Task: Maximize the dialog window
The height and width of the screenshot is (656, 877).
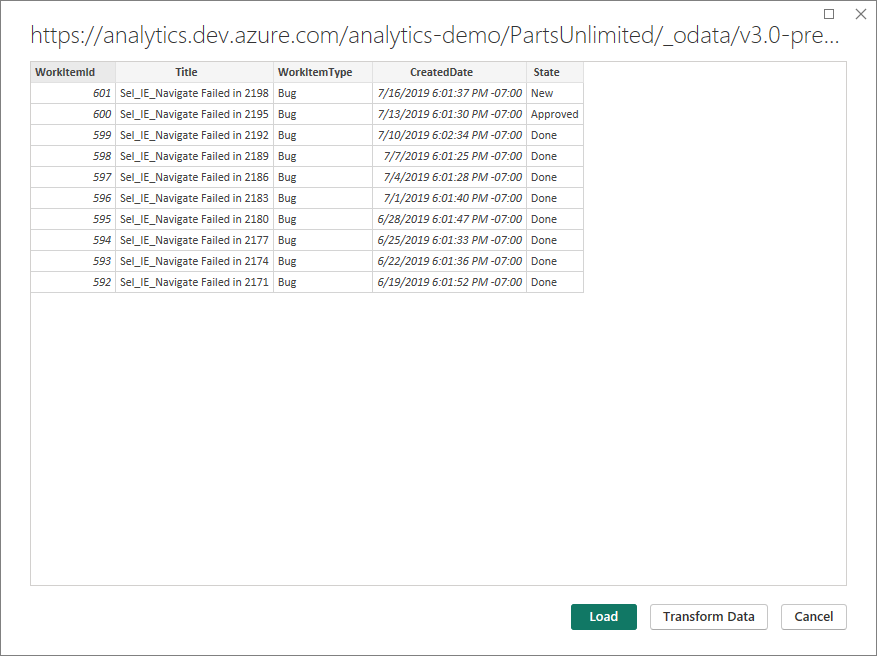Action: point(829,14)
